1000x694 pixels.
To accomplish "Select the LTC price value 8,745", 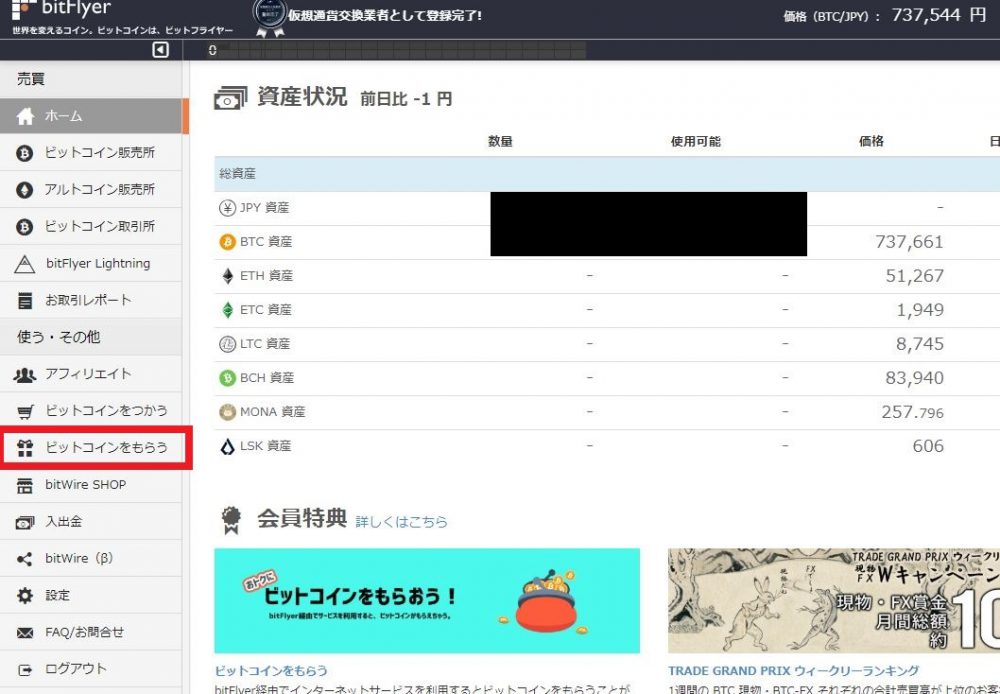I will point(920,344).
